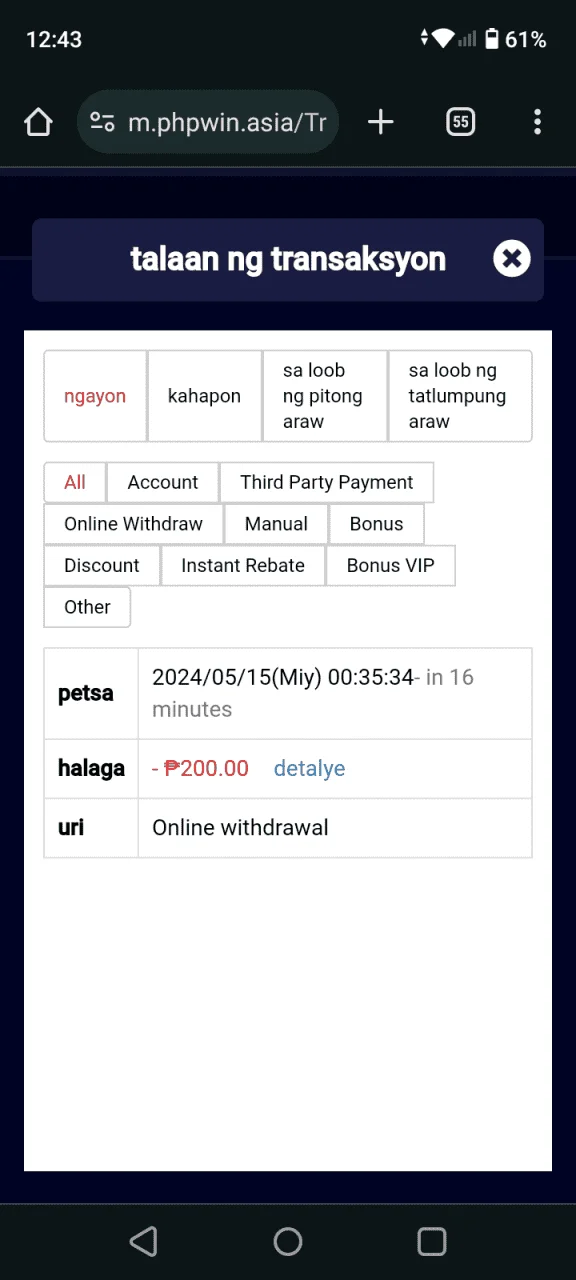Image resolution: width=576 pixels, height=1280 pixels.
Task: Tap the address bar URL m.phpwin.asia
Action: 227,122
